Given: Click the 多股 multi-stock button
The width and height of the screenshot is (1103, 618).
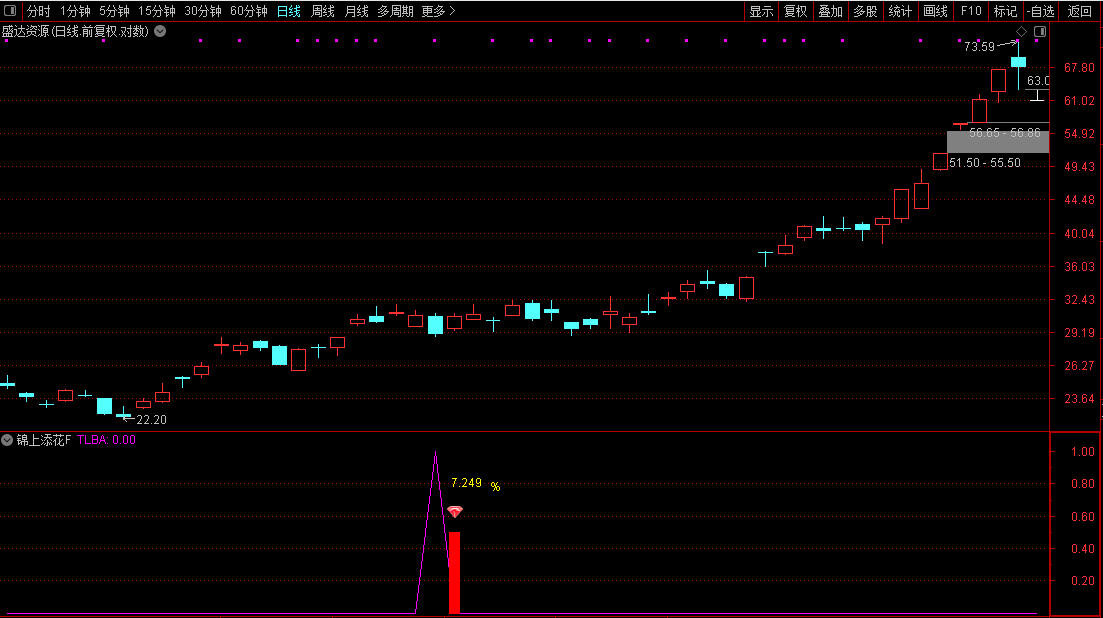Looking at the screenshot, I should click(865, 11).
